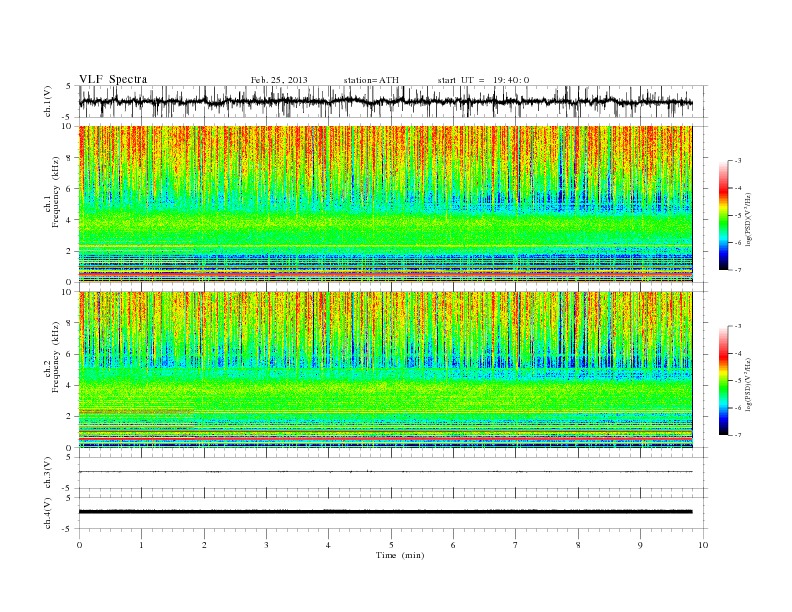Select the "start UT = 19:40:0" text
Screen dimensions: 792x612
pos(483,80)
